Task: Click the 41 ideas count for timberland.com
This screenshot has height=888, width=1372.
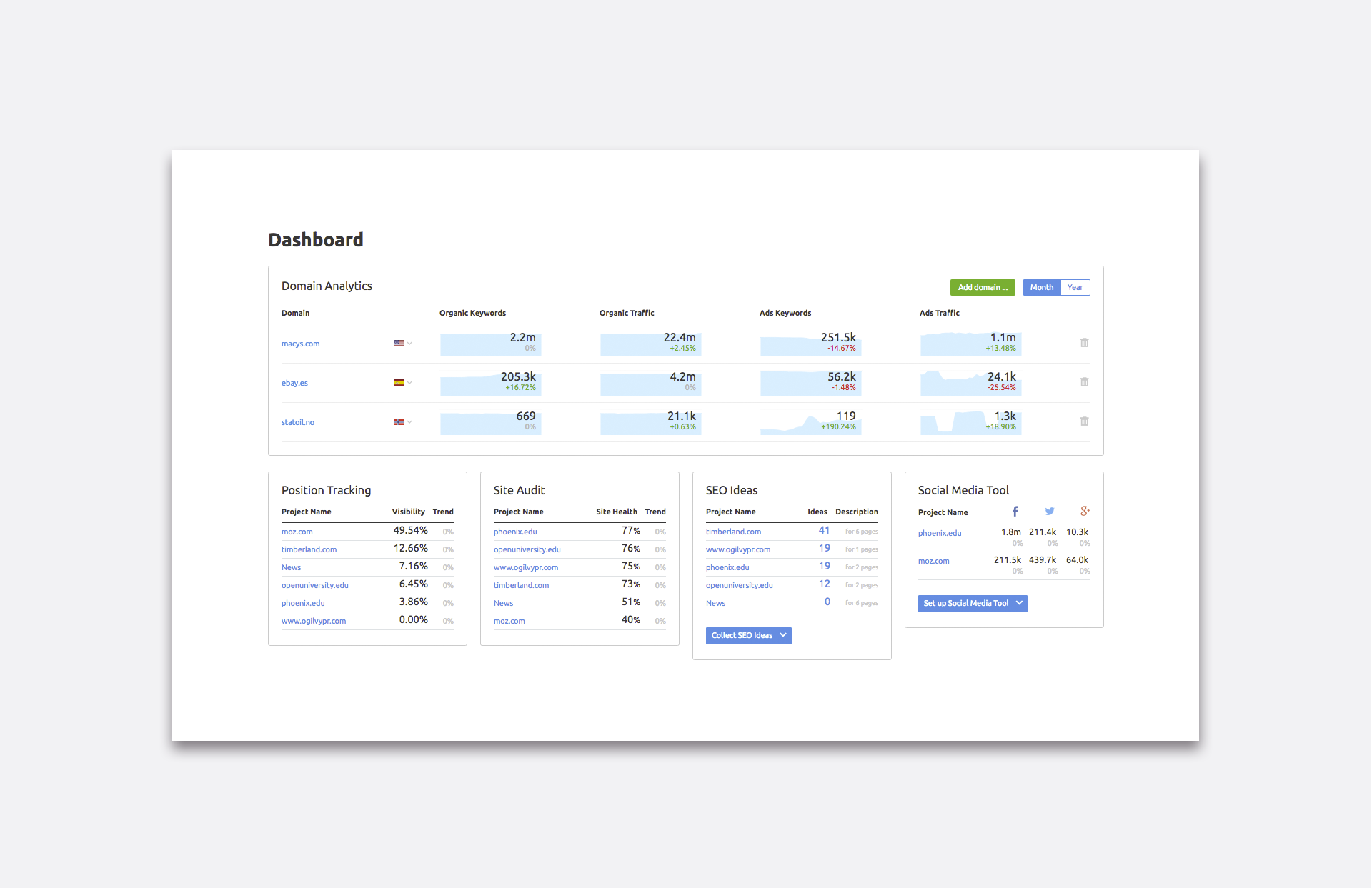Action: [824, 530]
